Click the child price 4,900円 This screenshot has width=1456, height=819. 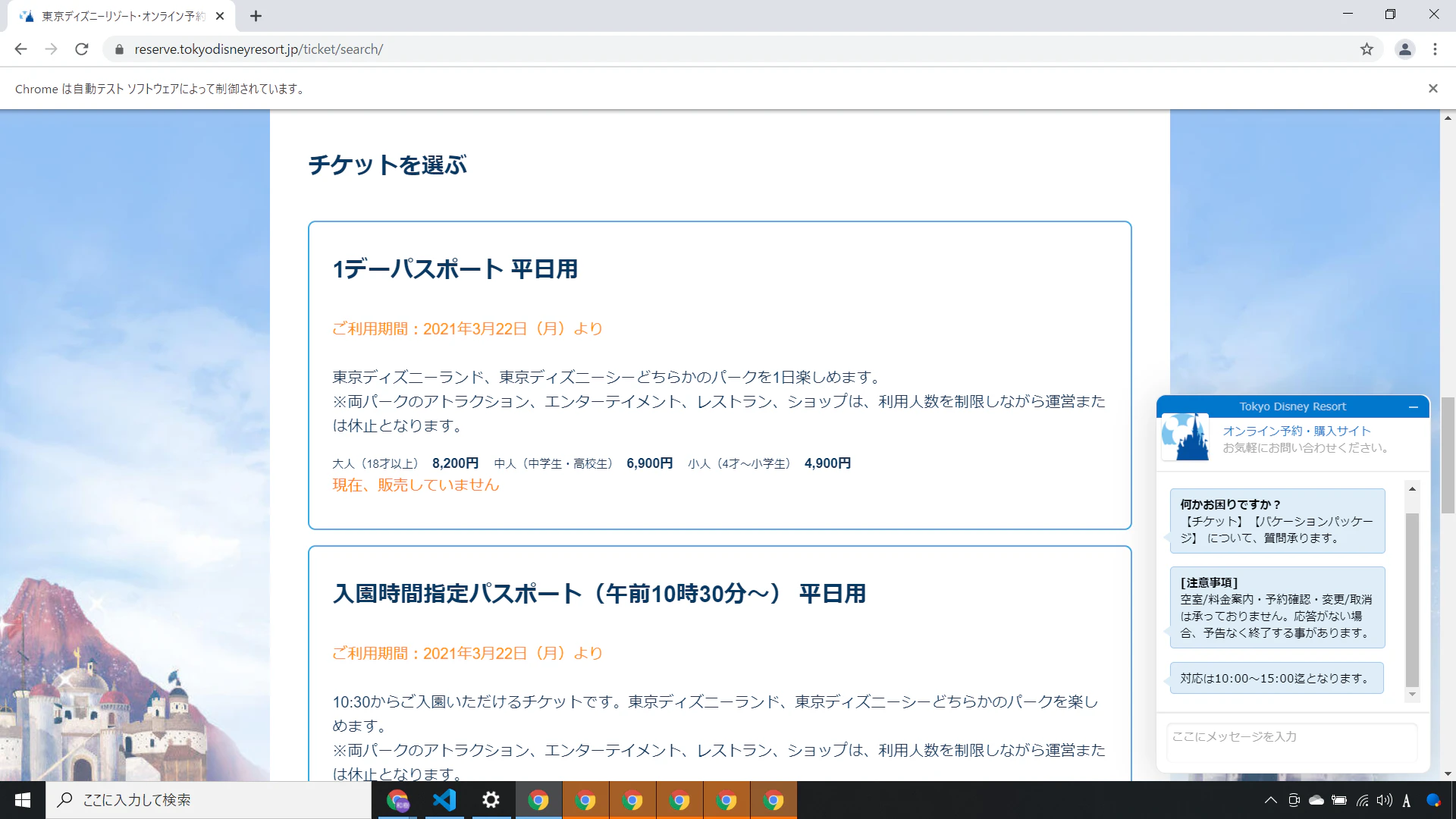(827, 463)
